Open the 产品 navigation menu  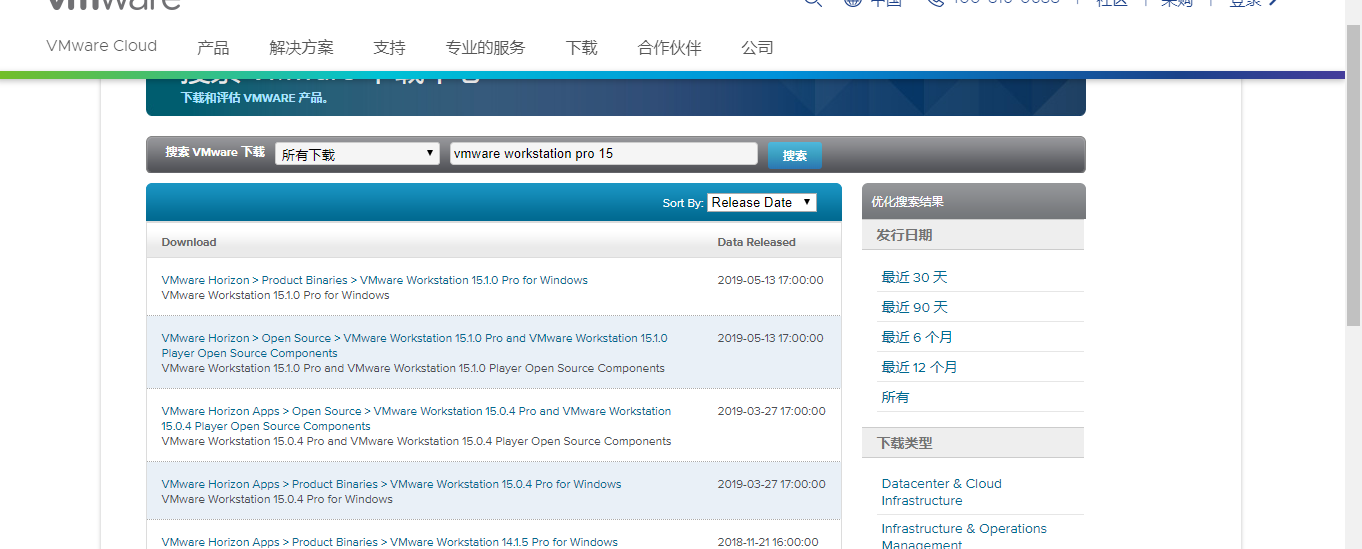[213, 47]
